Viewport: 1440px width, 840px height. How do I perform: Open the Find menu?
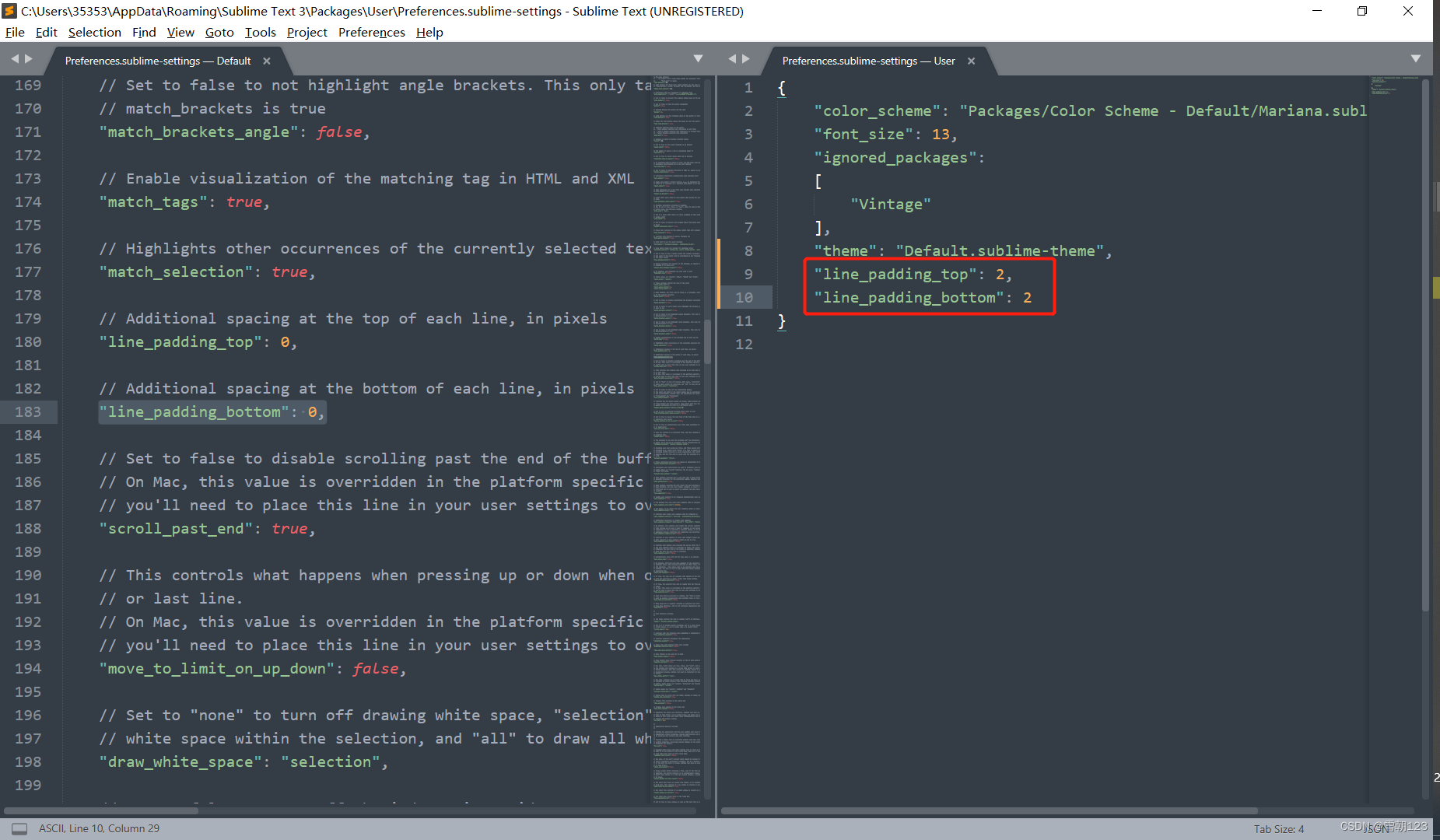pos(144,32)
